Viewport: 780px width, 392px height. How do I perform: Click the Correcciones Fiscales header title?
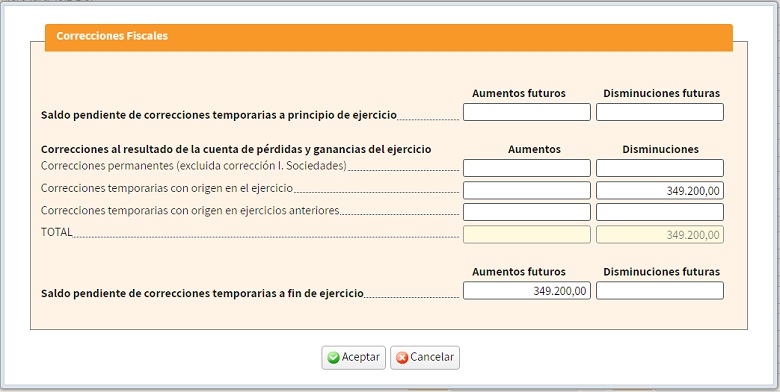[x=112, y=36]
